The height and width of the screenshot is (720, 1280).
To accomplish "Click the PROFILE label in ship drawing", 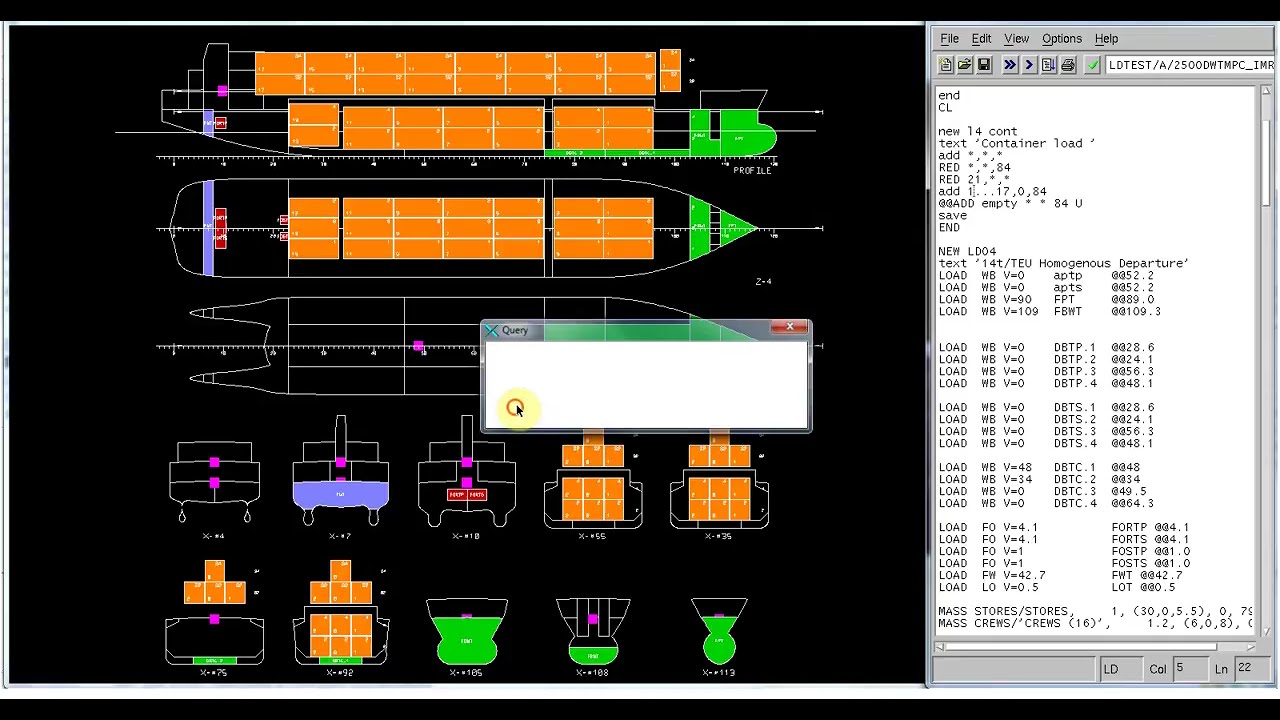I will click(752, 171).
